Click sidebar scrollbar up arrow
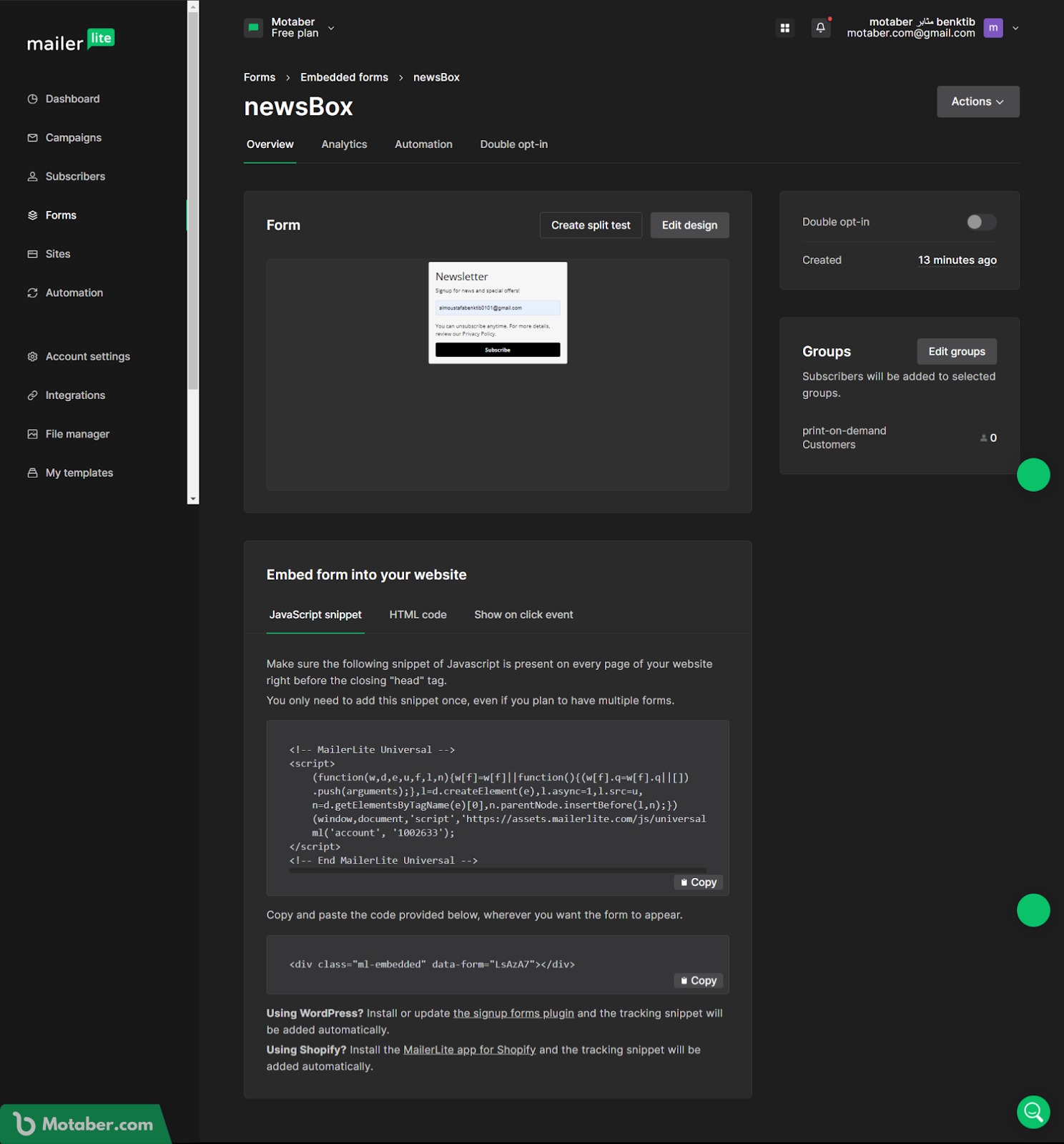 [193, 6]
